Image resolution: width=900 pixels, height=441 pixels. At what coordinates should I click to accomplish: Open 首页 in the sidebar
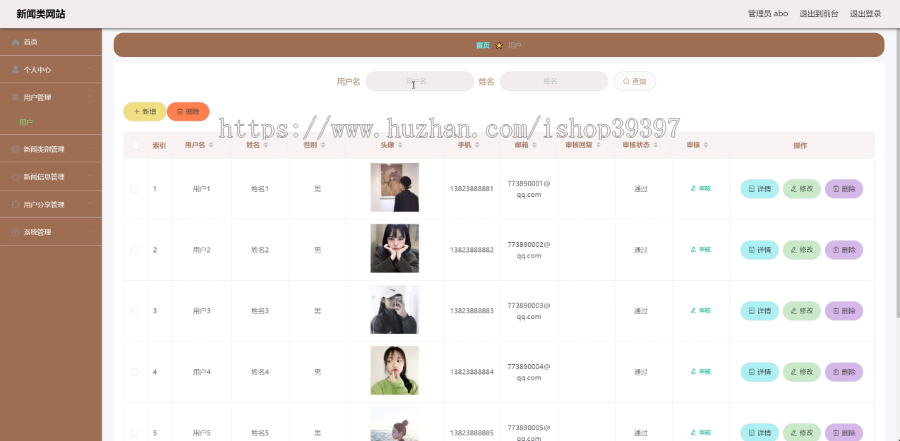(51, 42)
